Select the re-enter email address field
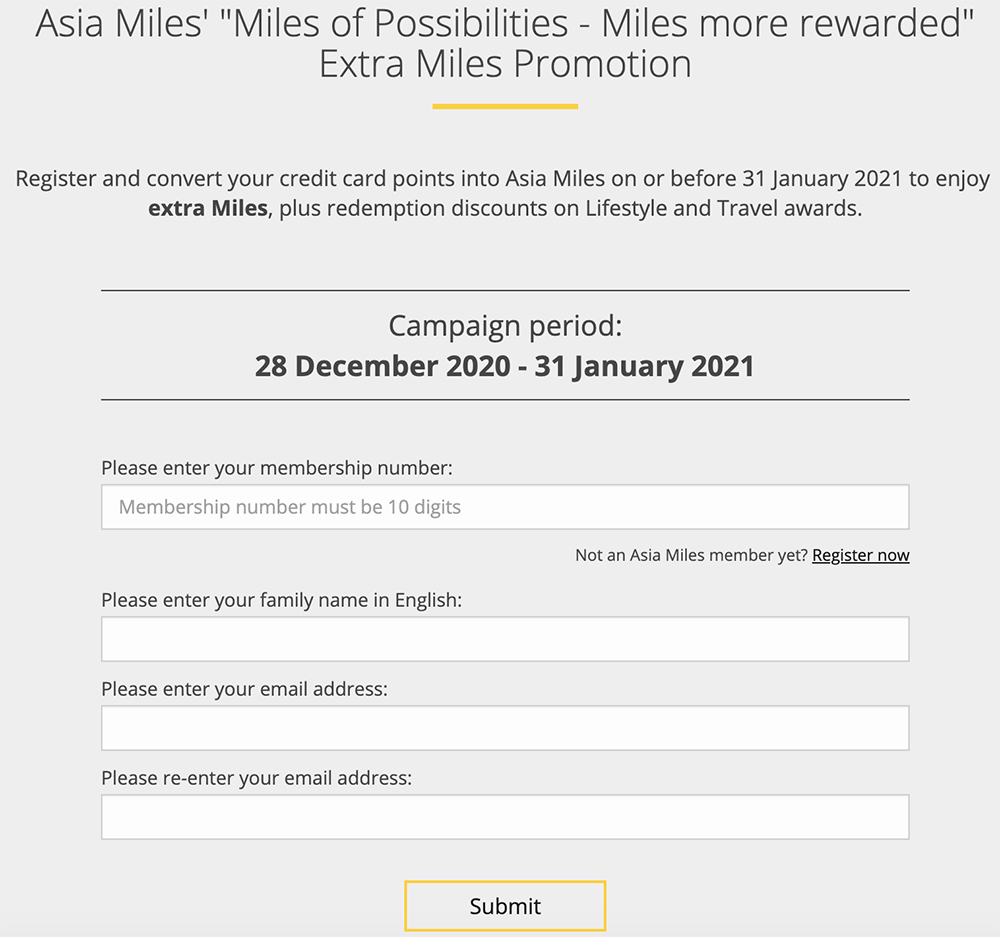The width and height of the screenshot is (1000, 937). (505, 817)
